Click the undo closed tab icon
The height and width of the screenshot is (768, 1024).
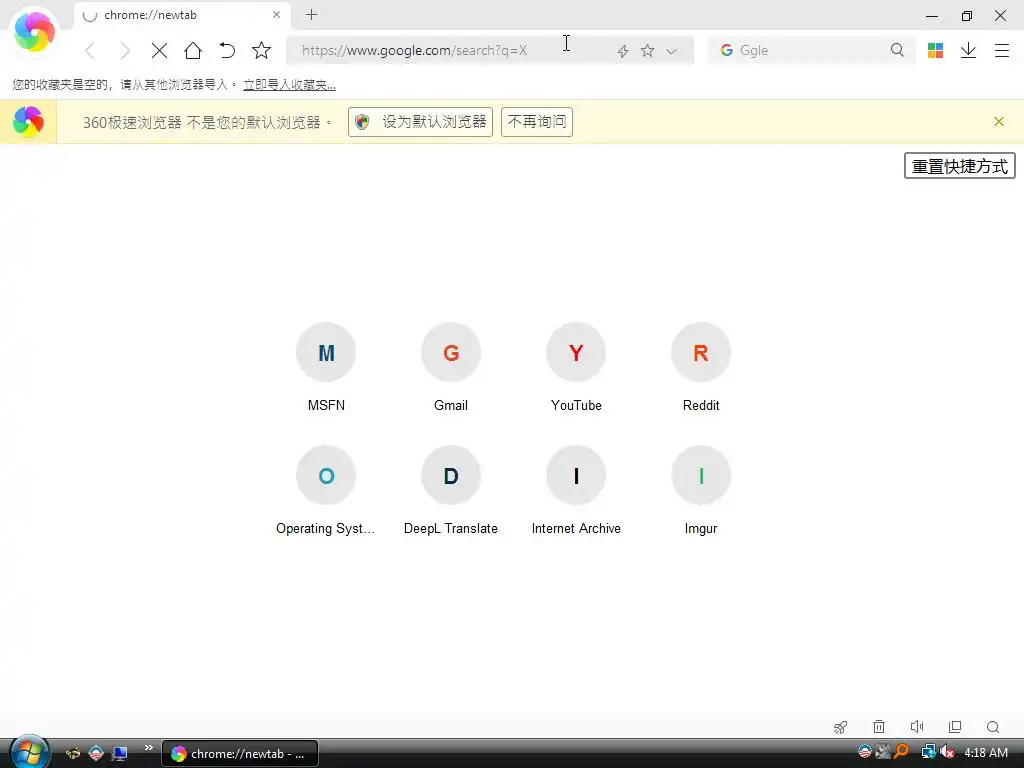tap(227, 50)
